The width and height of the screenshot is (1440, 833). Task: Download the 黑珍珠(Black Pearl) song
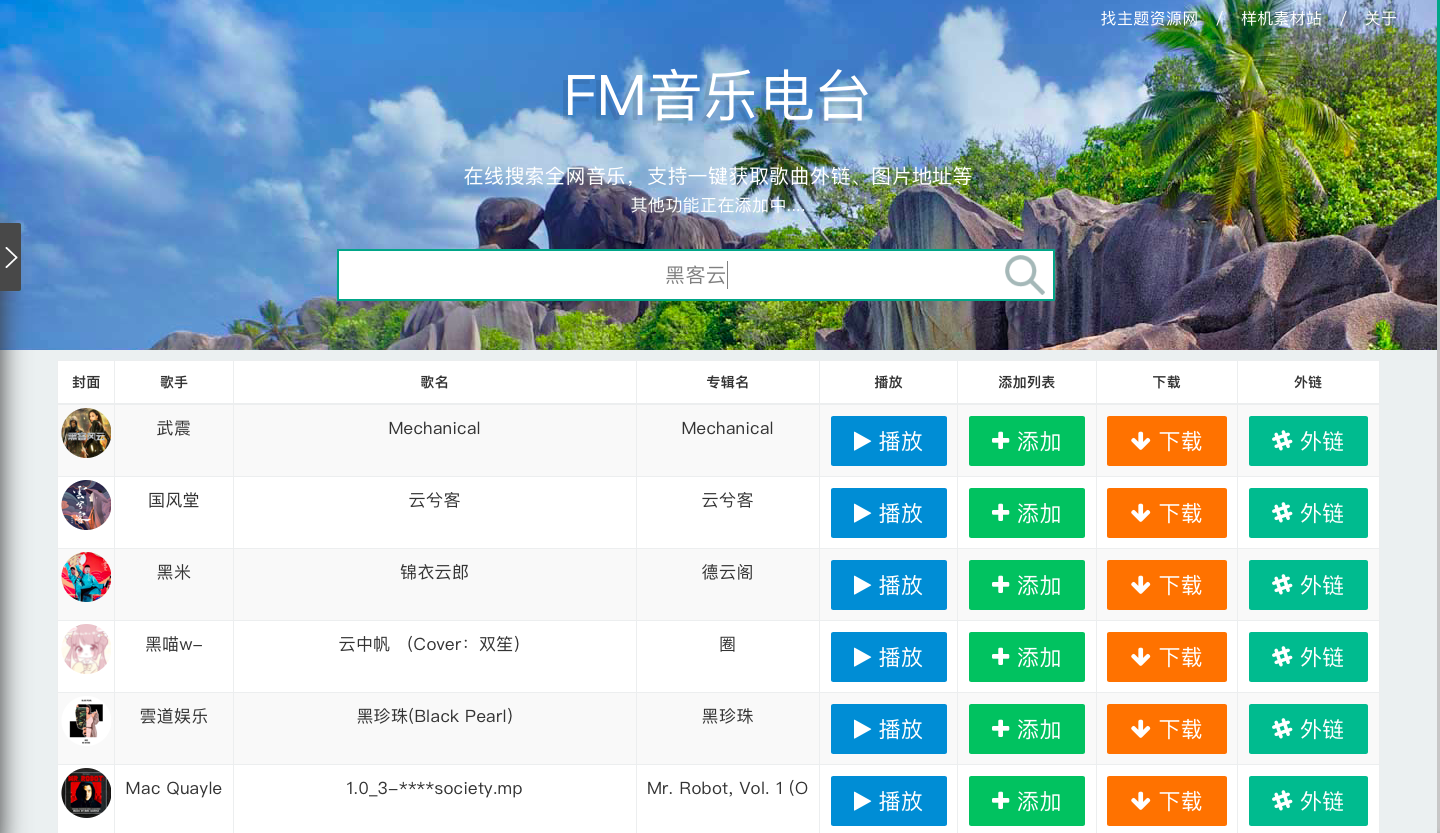click(x=1166, y=729)
